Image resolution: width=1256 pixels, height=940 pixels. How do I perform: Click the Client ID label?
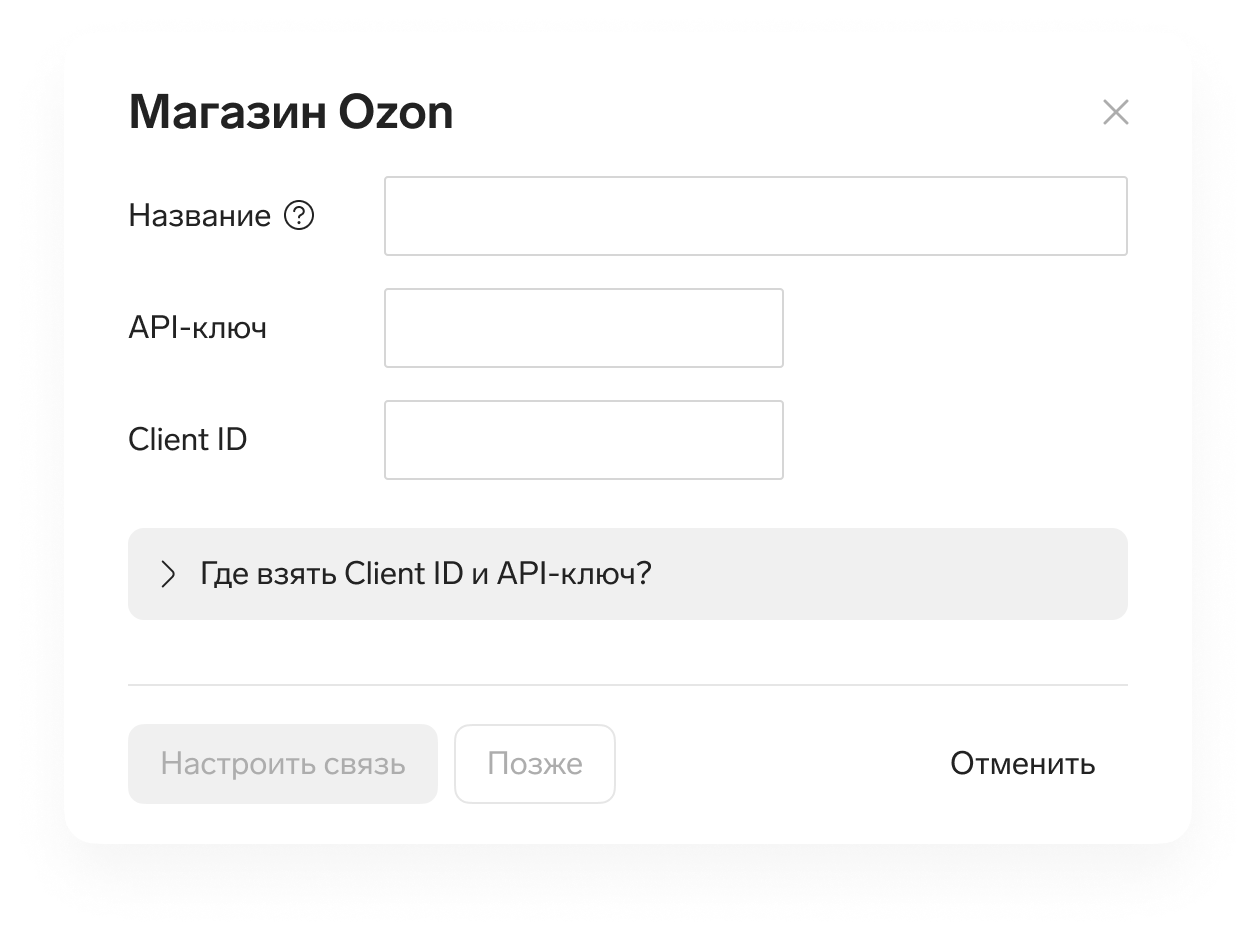click(x=188, y=440)
